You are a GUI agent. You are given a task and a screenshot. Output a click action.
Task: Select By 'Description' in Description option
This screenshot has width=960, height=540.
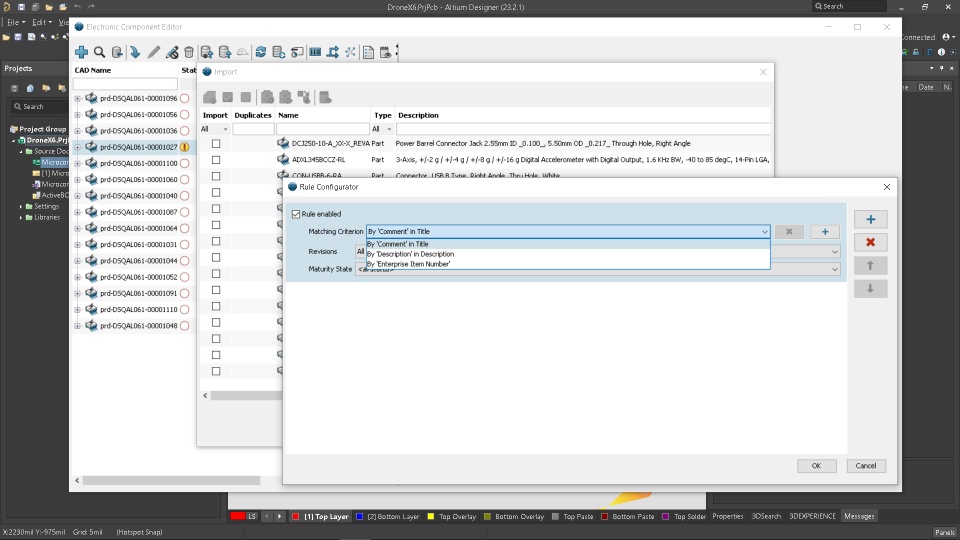568,254
